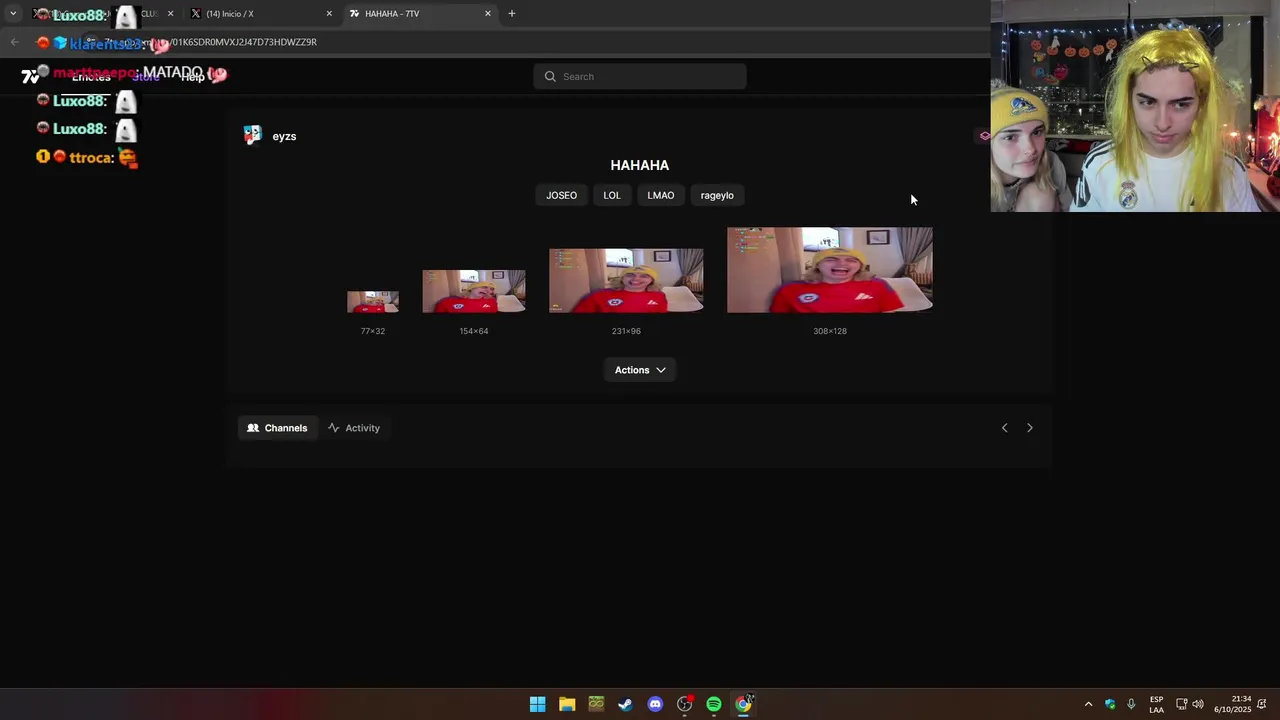The width and height of the screenshot is (1280, 720).
Task: Open the eyzs author name link
Action: [x=284, y=136]
